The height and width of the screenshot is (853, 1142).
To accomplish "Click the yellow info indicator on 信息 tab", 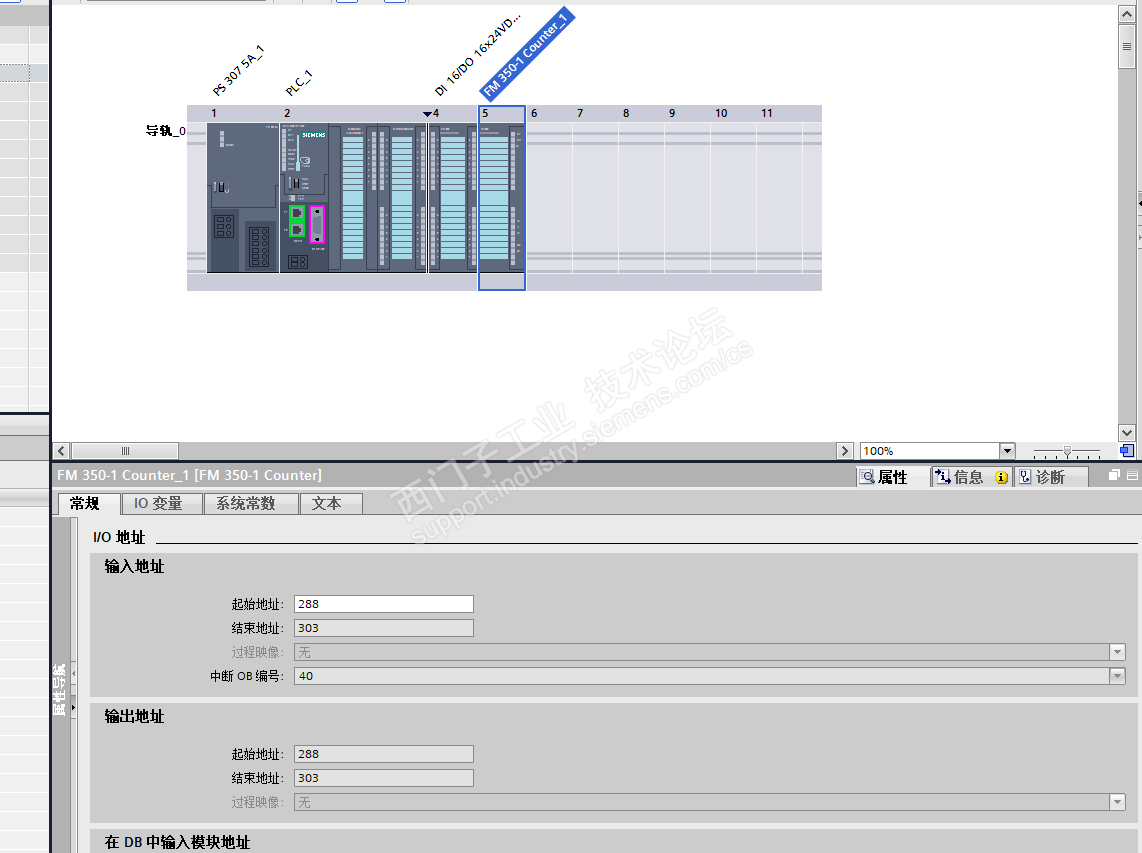I will pyautogui.click(x=1001, y=477).
